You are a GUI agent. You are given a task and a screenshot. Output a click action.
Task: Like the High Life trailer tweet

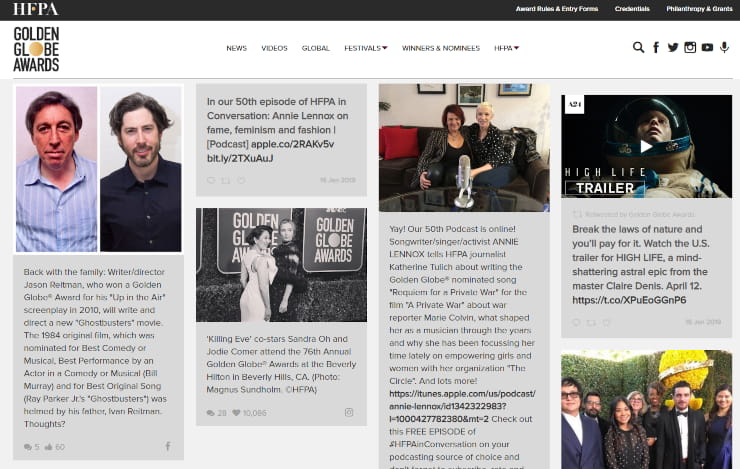pyautogui.click(x=606, y=323)
